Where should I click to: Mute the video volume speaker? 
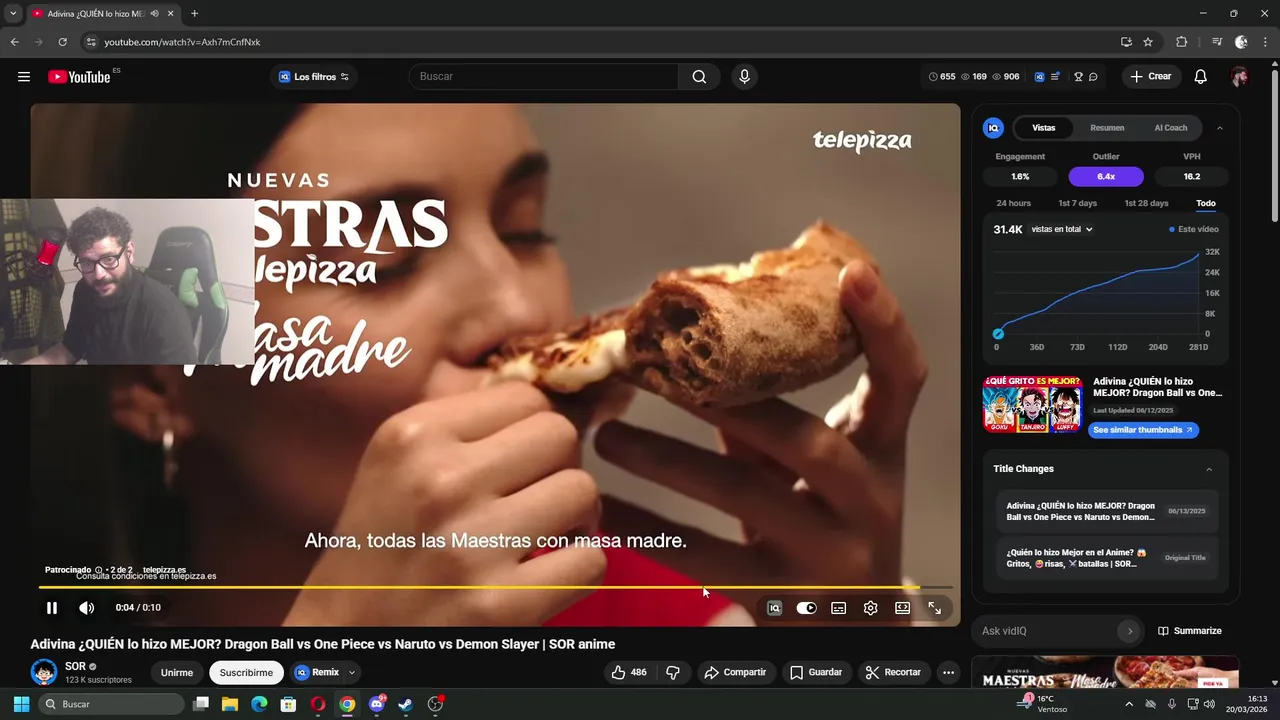tap(87, 608)
